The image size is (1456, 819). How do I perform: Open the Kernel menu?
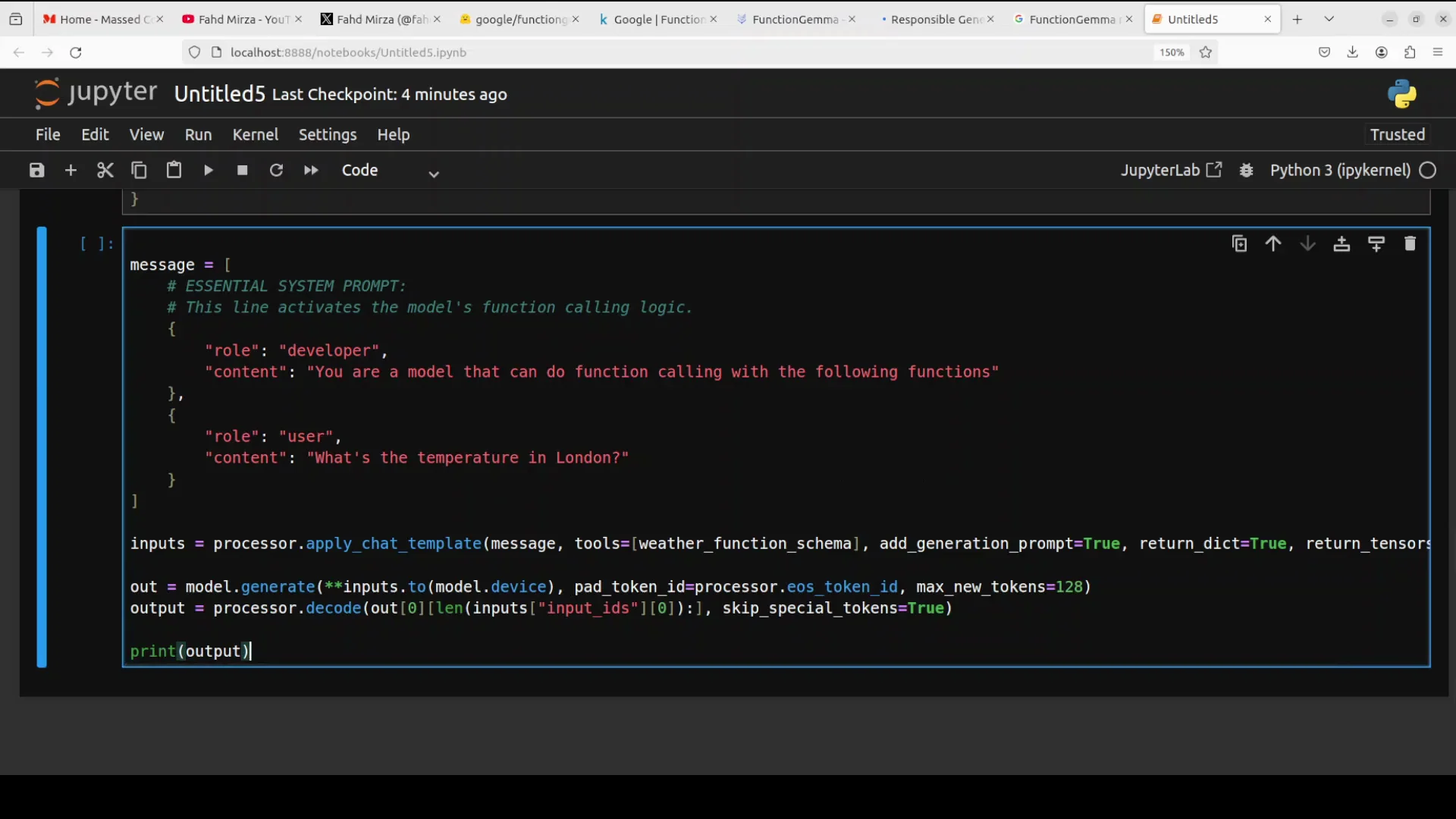256,134
